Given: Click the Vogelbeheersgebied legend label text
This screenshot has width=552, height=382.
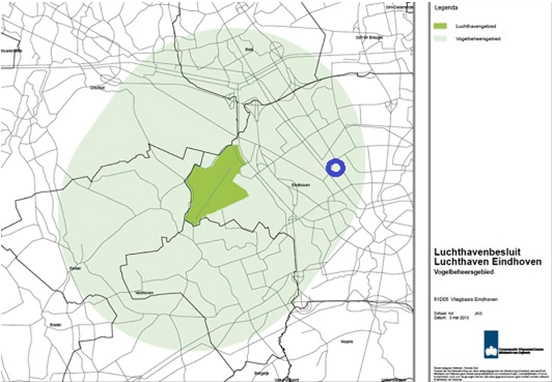Looking at the screenshot, I should pyautogui.click(x=478, y=39).
